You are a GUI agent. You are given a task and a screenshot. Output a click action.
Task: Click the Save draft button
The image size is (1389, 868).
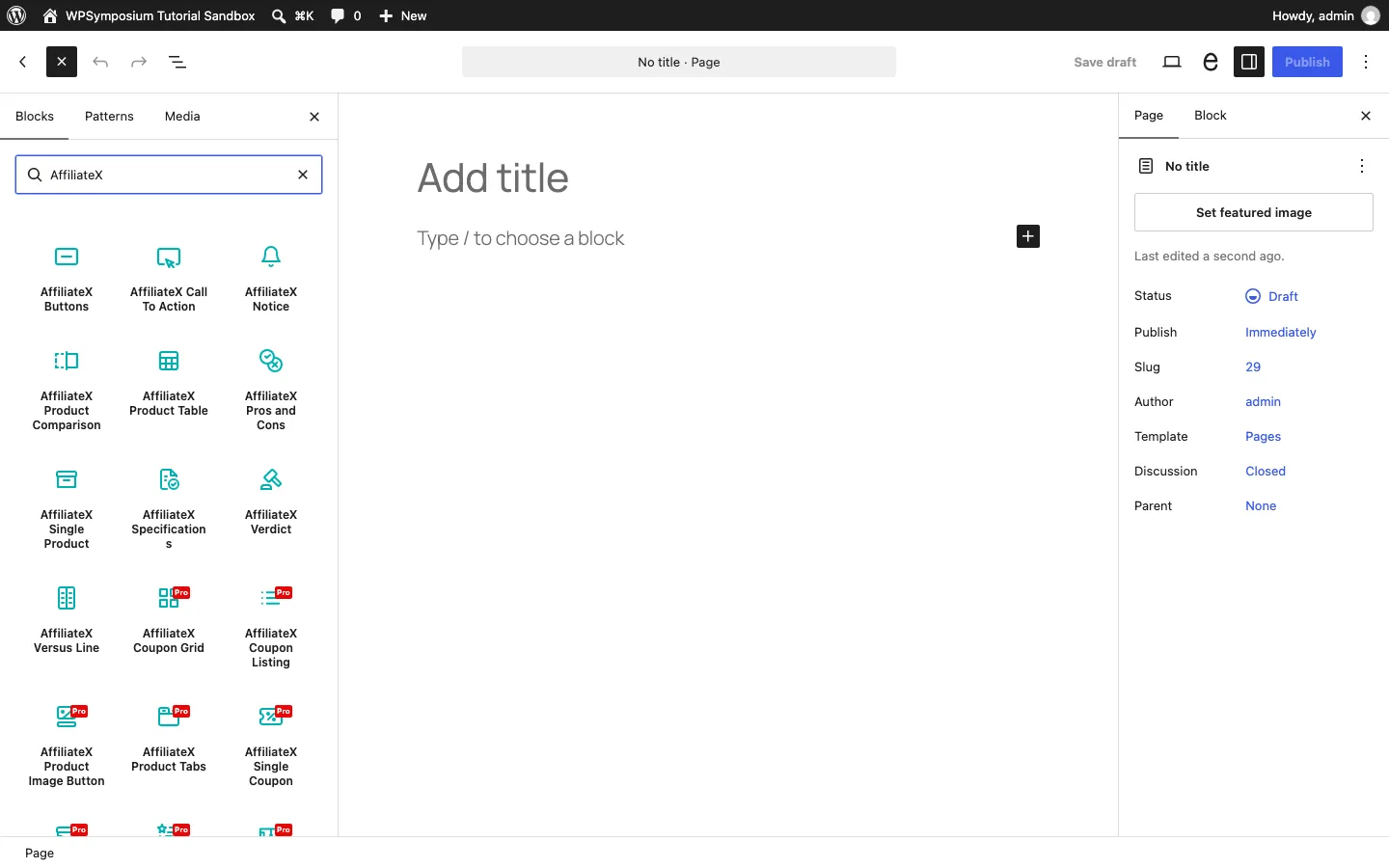pos(1105,62)
